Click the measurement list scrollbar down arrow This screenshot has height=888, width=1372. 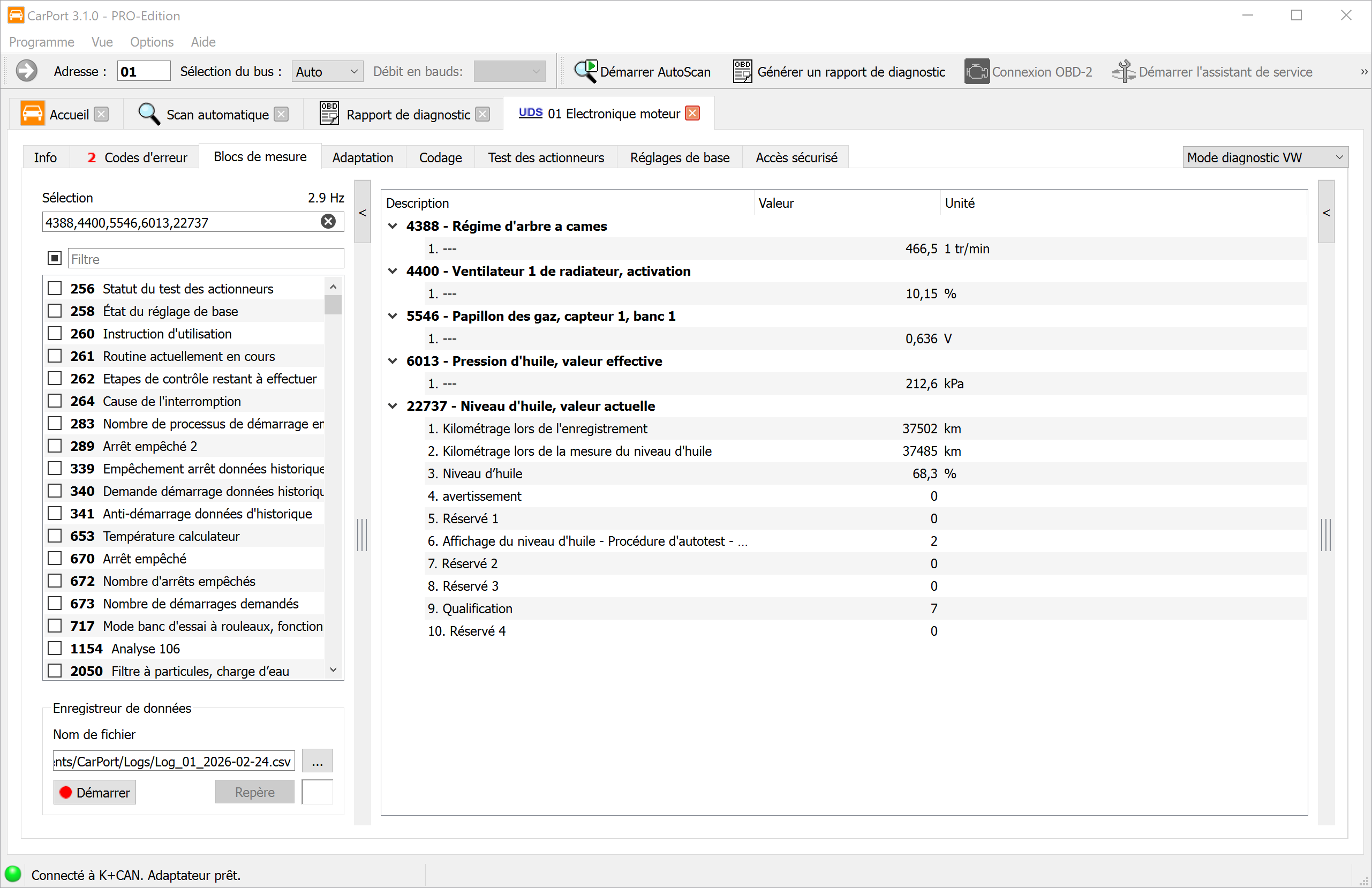333,670
